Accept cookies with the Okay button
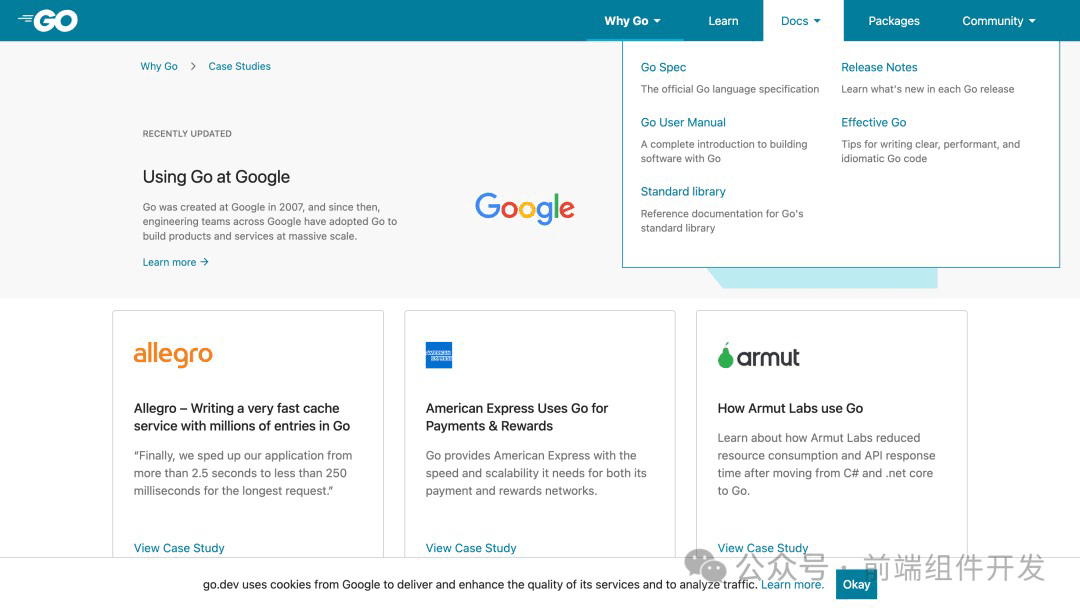 [x=856, y=584]
